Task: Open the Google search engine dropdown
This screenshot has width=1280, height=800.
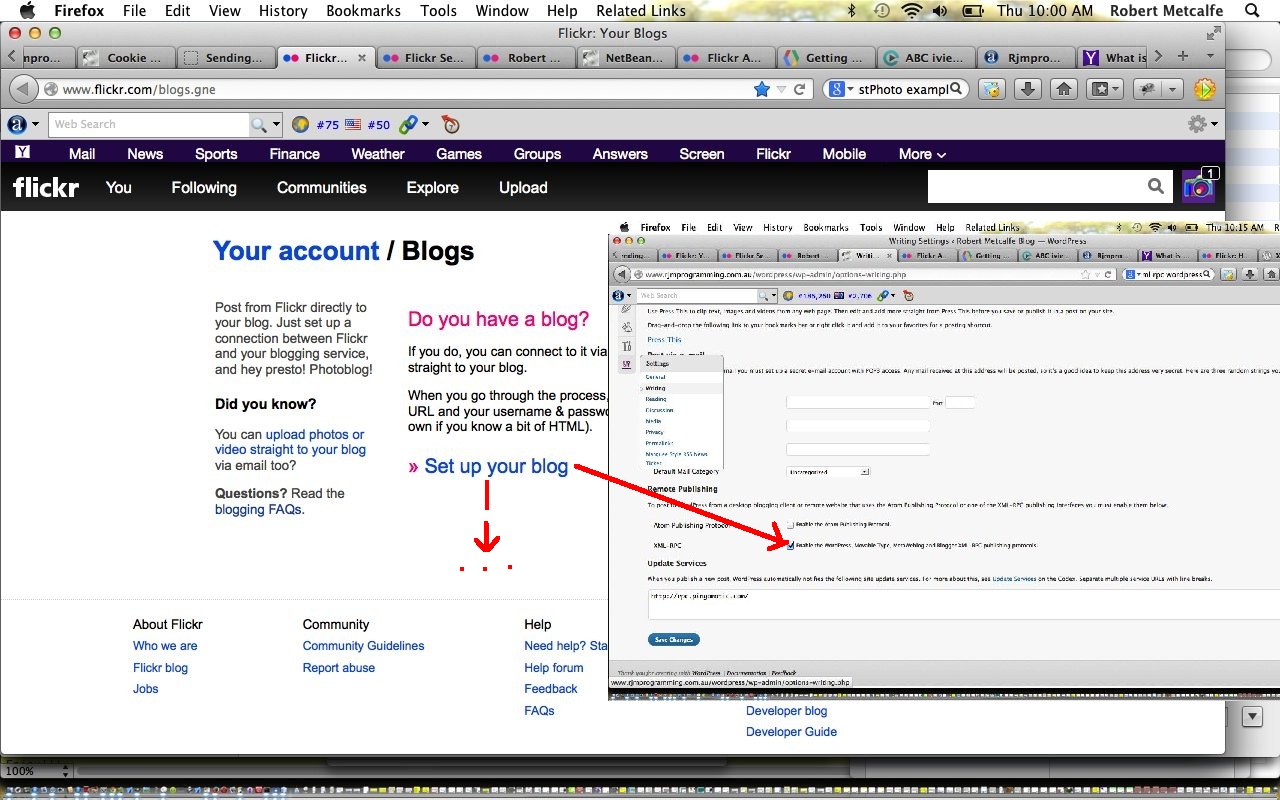Action: pos(841,89)
